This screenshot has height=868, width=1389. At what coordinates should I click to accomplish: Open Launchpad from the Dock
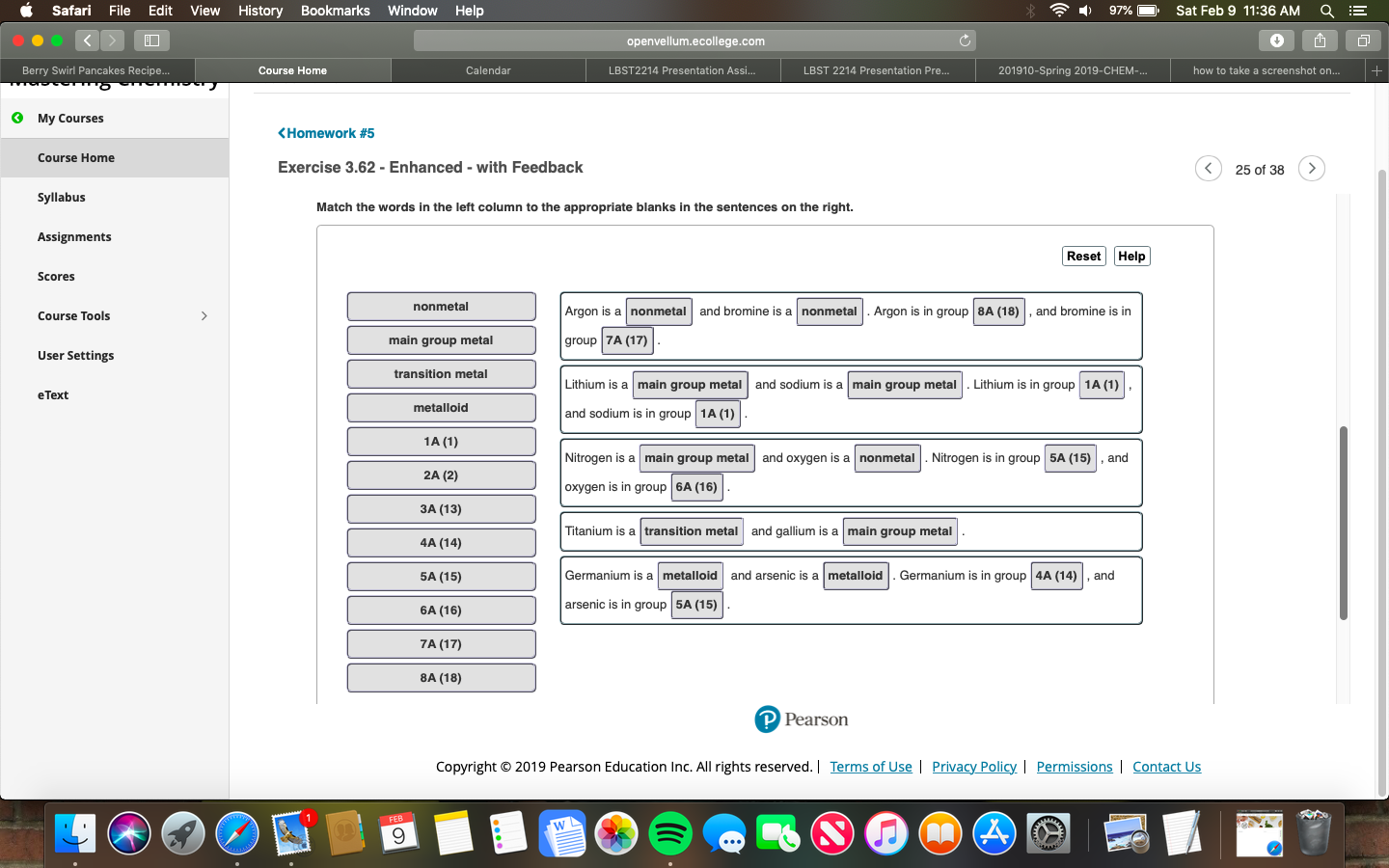click(183, 833)
